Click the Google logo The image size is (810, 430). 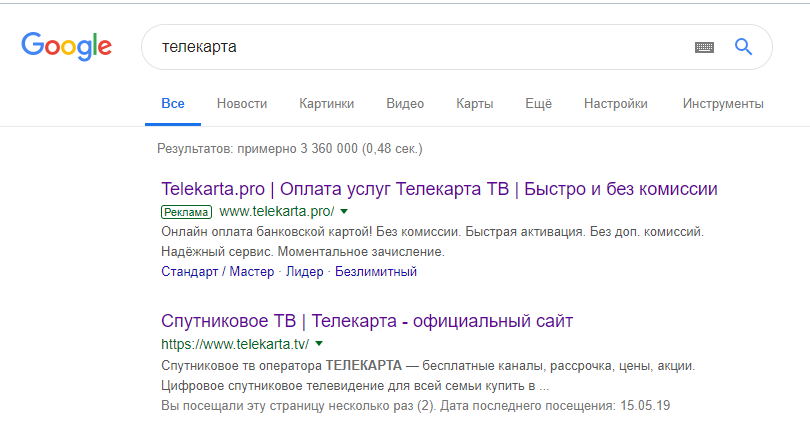click(x=66, y=46)
